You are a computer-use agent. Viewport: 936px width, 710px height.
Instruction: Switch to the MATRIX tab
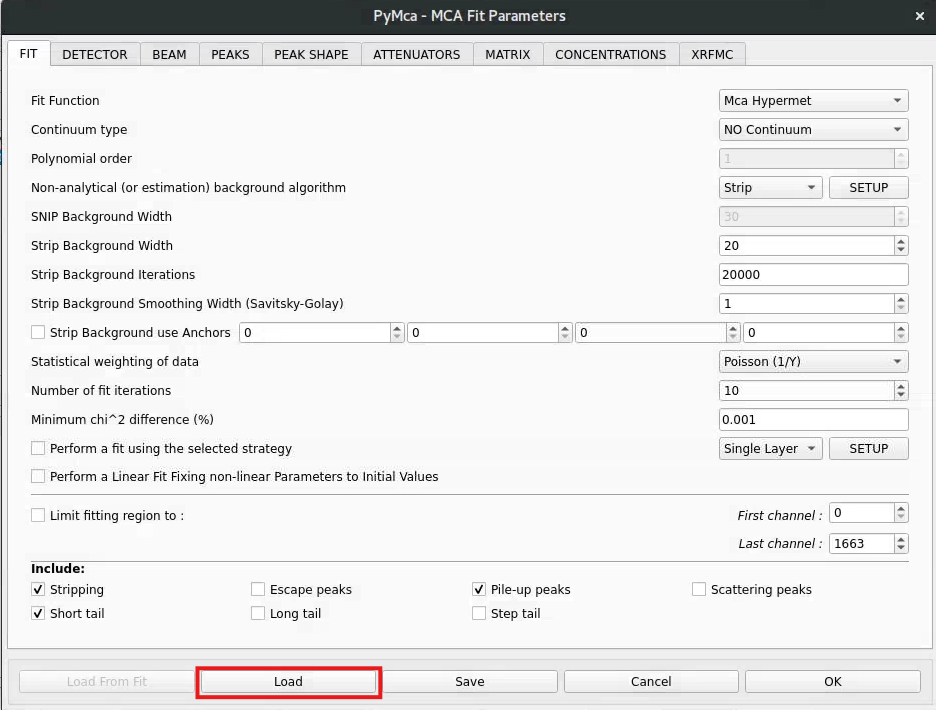508,54
